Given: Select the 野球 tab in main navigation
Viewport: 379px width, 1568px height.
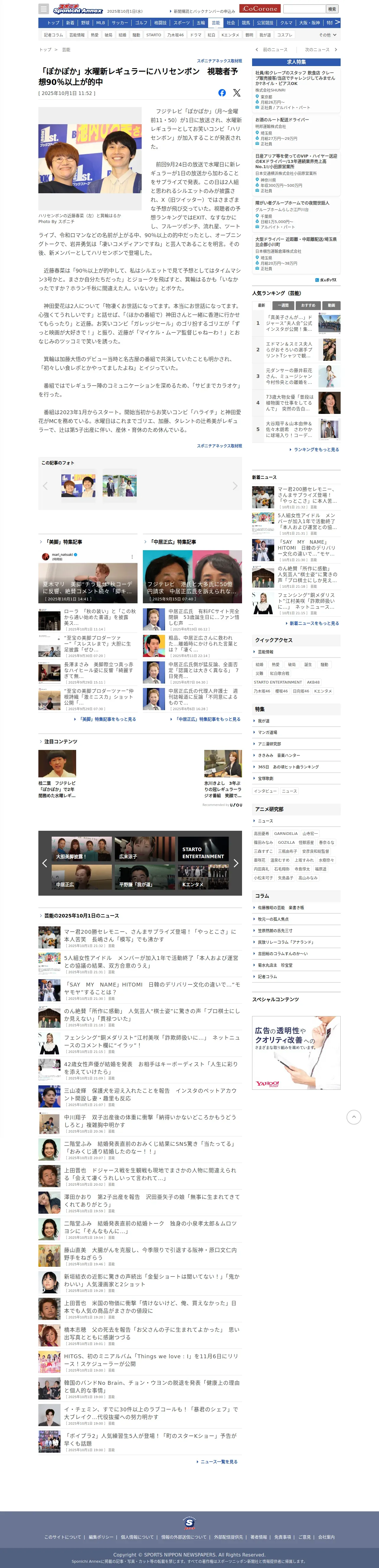Looking at the screenshot, I should click(85, 22).
